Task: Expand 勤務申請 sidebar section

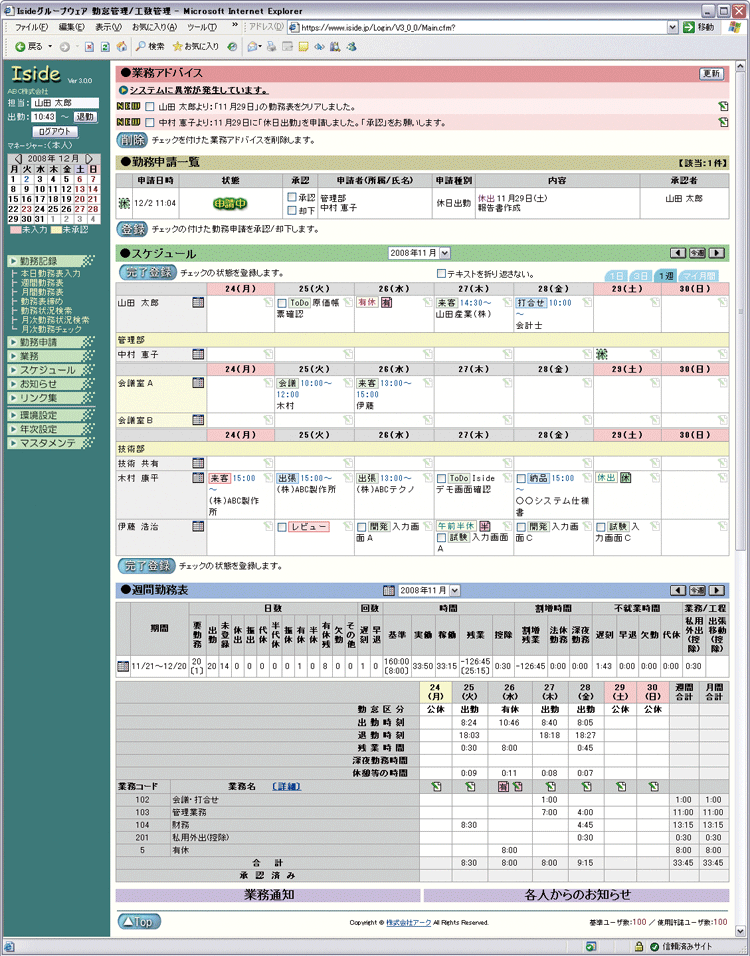Action: [x=51, y=342]
